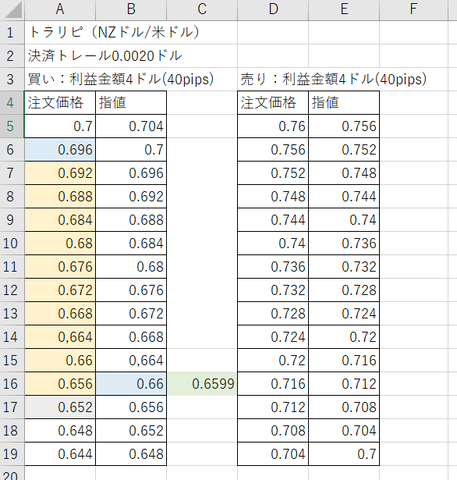Select row 5 header
The image size is (457, 480).
12,126
